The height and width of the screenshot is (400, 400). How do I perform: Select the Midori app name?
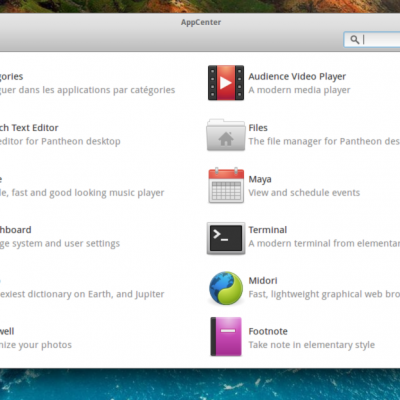(x=263, y=281)
